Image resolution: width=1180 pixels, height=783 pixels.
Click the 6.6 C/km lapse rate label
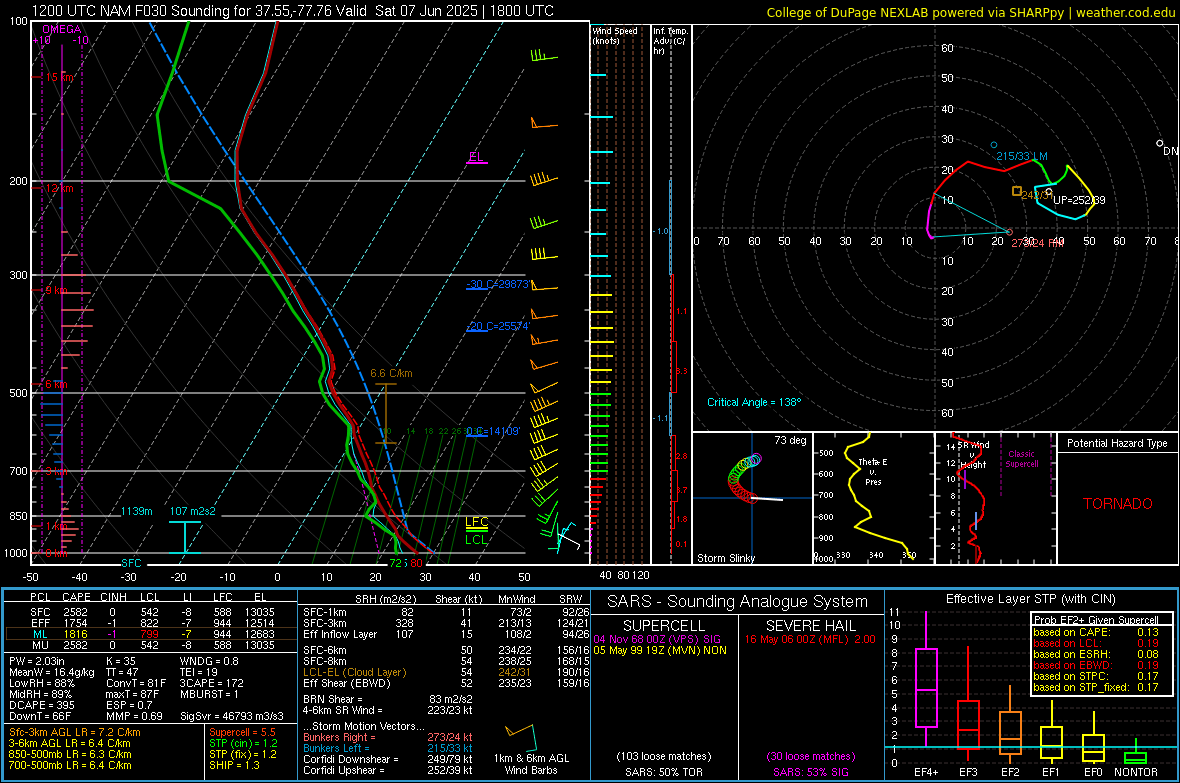click(x=391, y=373)
